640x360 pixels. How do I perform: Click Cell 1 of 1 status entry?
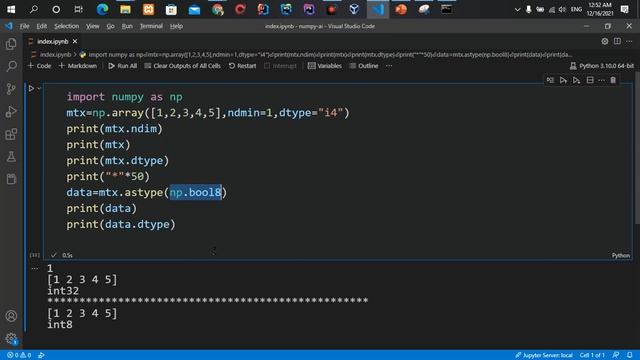coord(592,355)
